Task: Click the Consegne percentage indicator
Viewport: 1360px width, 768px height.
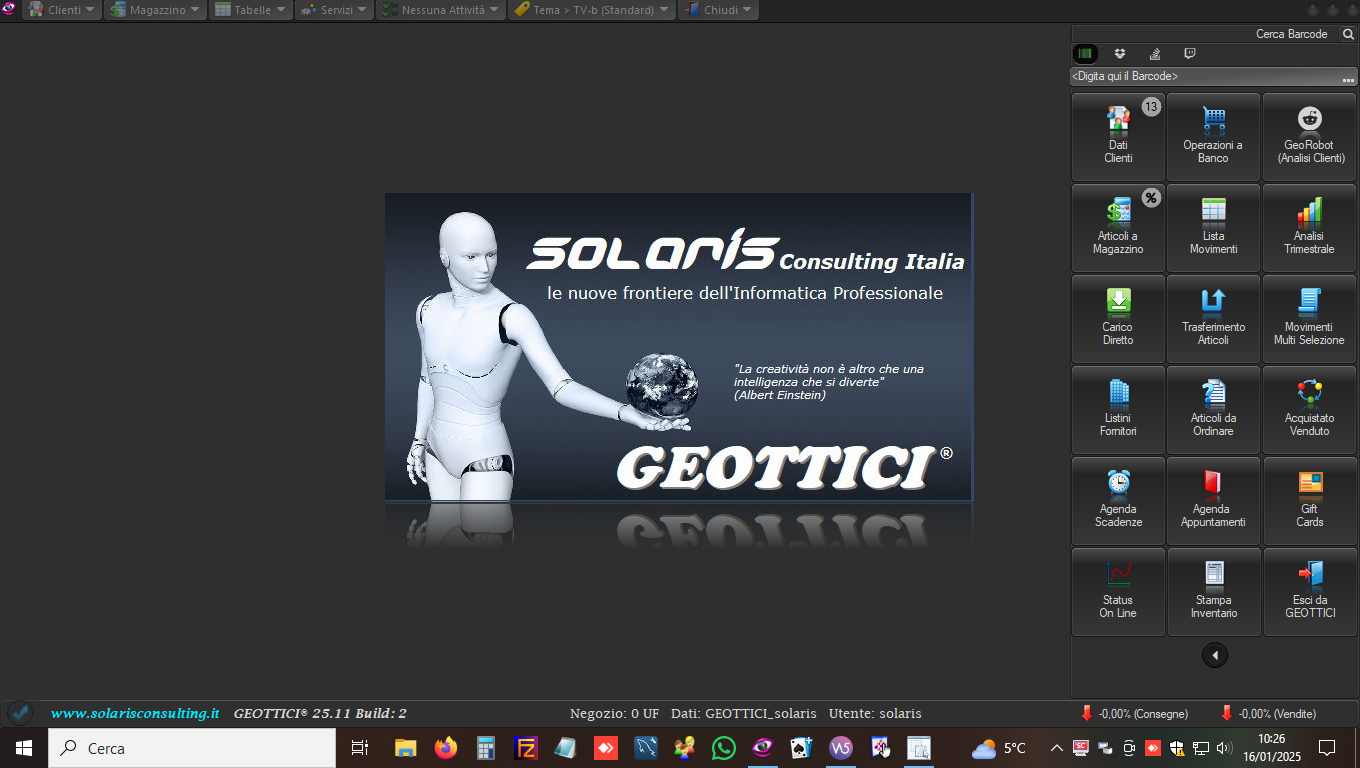Action: click(x=1134, y=714)
